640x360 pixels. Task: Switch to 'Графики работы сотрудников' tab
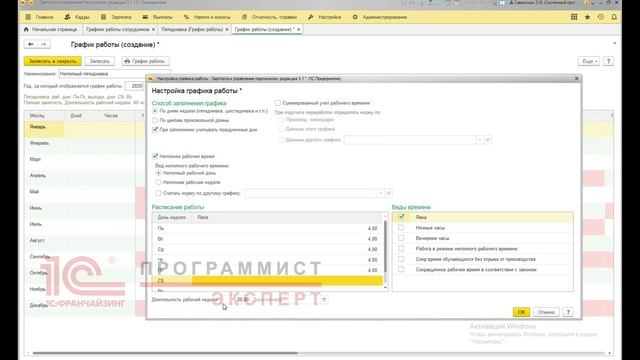pos(118,29)
